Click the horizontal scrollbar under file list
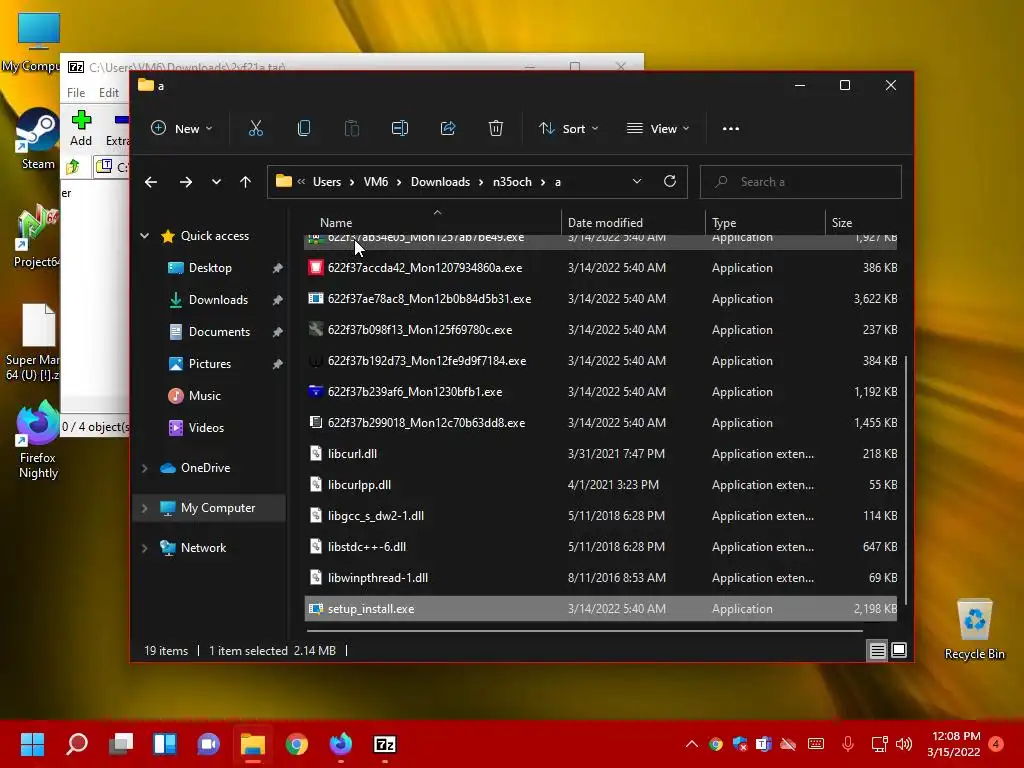 (584, 631)
